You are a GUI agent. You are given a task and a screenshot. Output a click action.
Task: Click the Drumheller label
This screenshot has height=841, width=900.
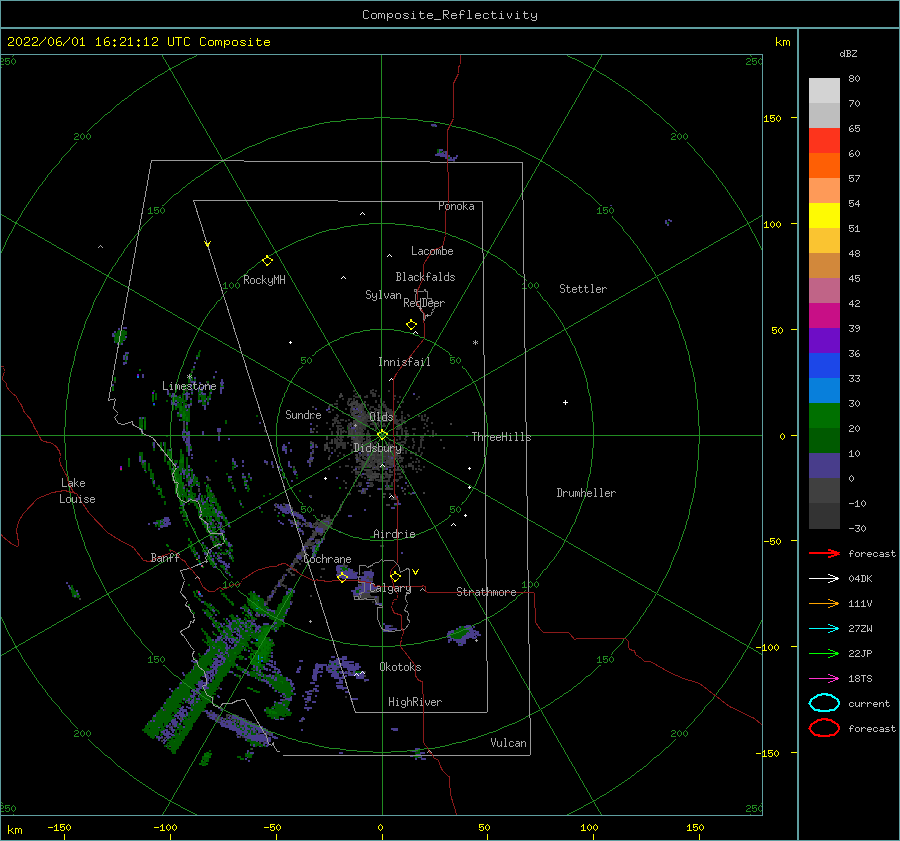tap(586, 493)
